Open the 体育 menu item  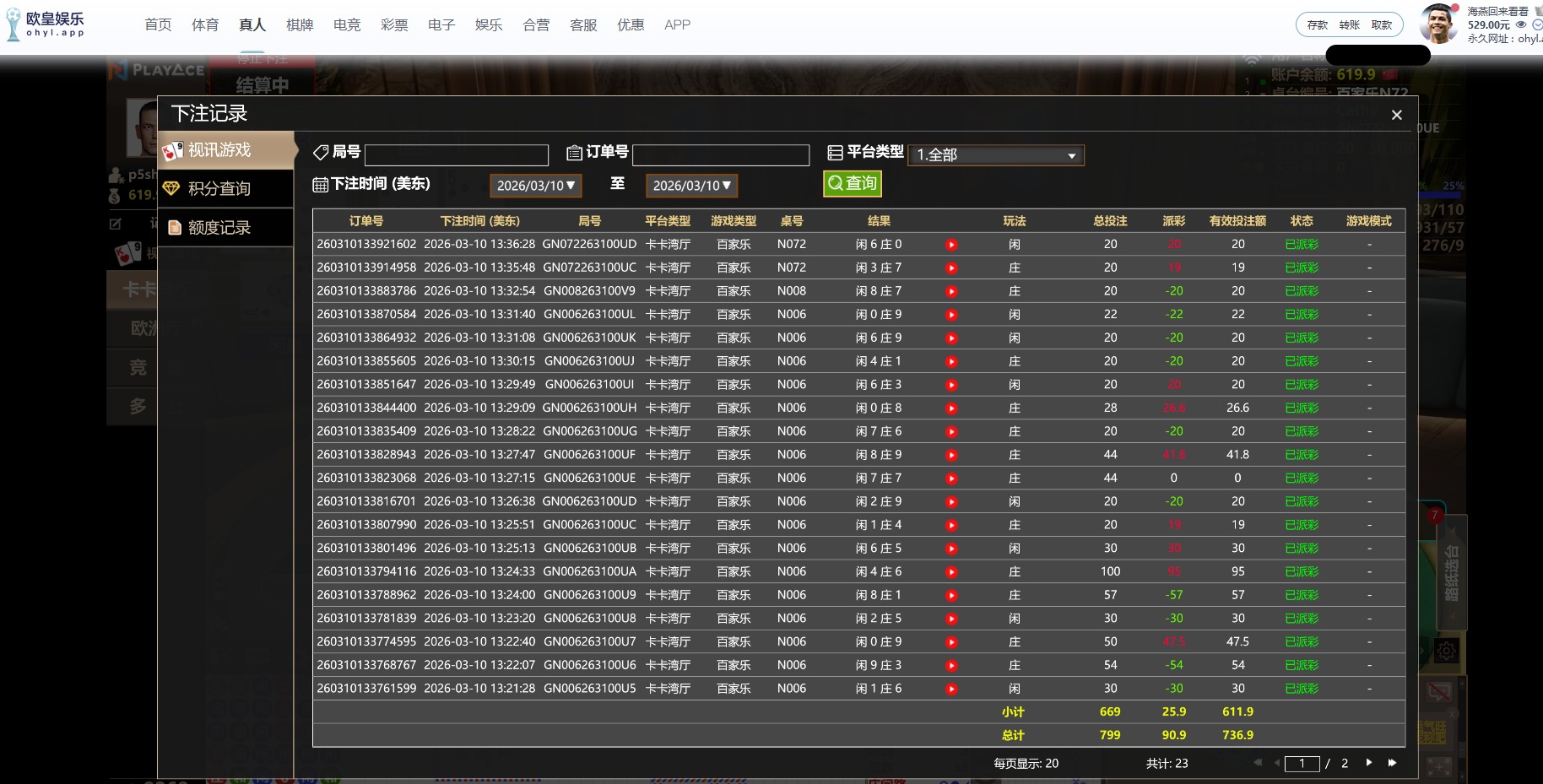205,25
